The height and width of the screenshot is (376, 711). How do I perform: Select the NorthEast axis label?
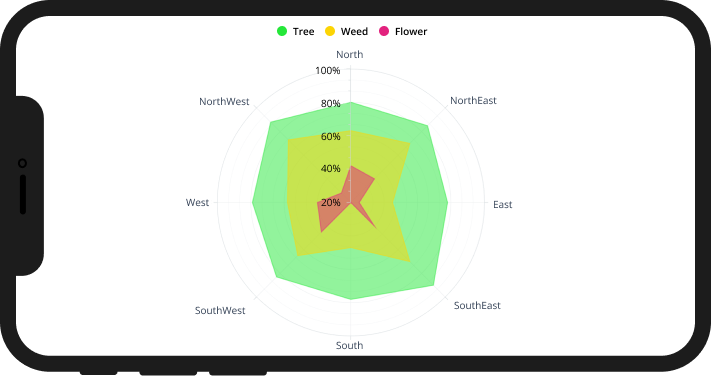(473, 100)
